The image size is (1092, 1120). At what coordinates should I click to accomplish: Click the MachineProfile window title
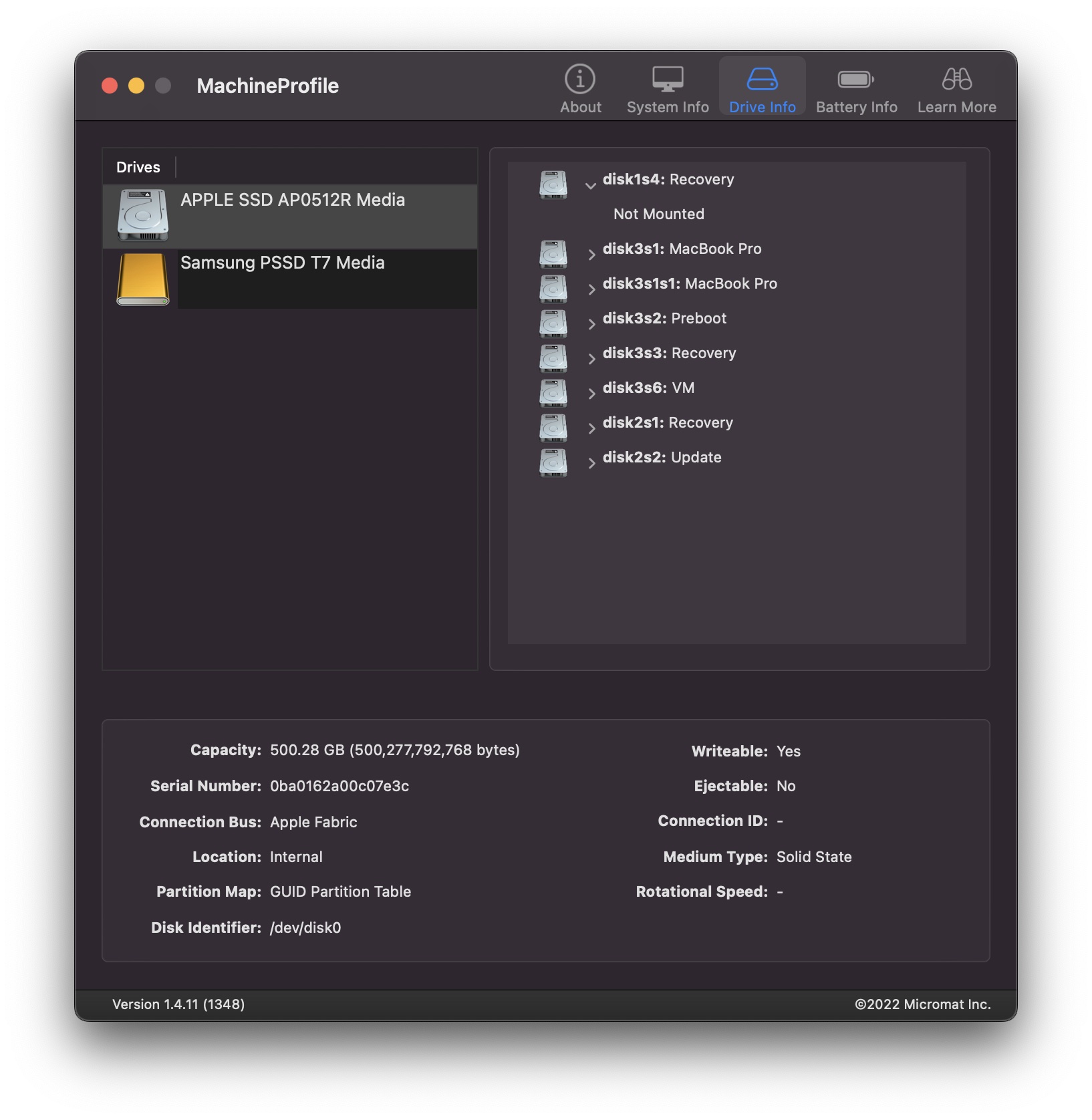pyautogui.click(x=267, y=86)
